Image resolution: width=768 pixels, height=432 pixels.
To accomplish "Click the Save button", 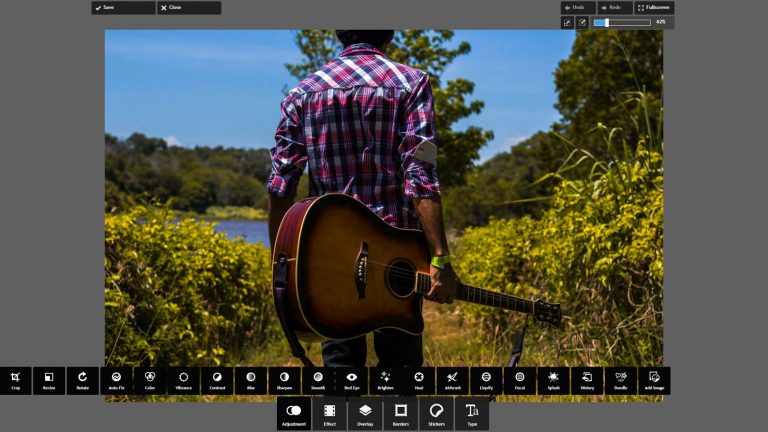I will tap(123, 7).
